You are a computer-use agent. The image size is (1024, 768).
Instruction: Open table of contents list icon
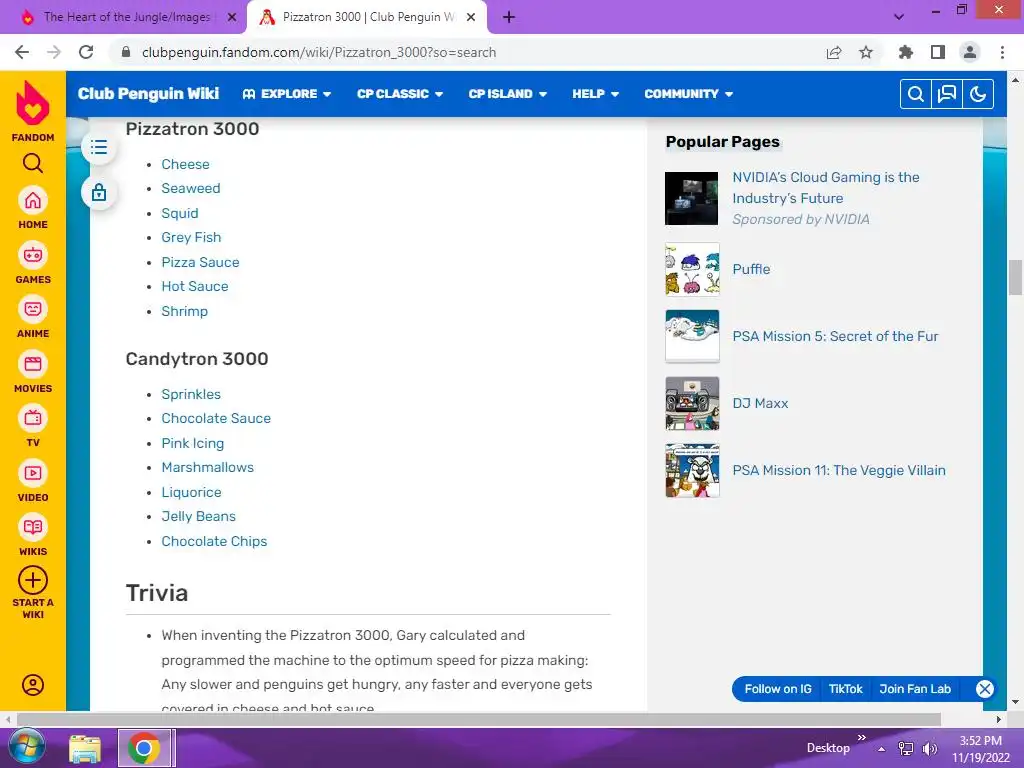point(99,147)
